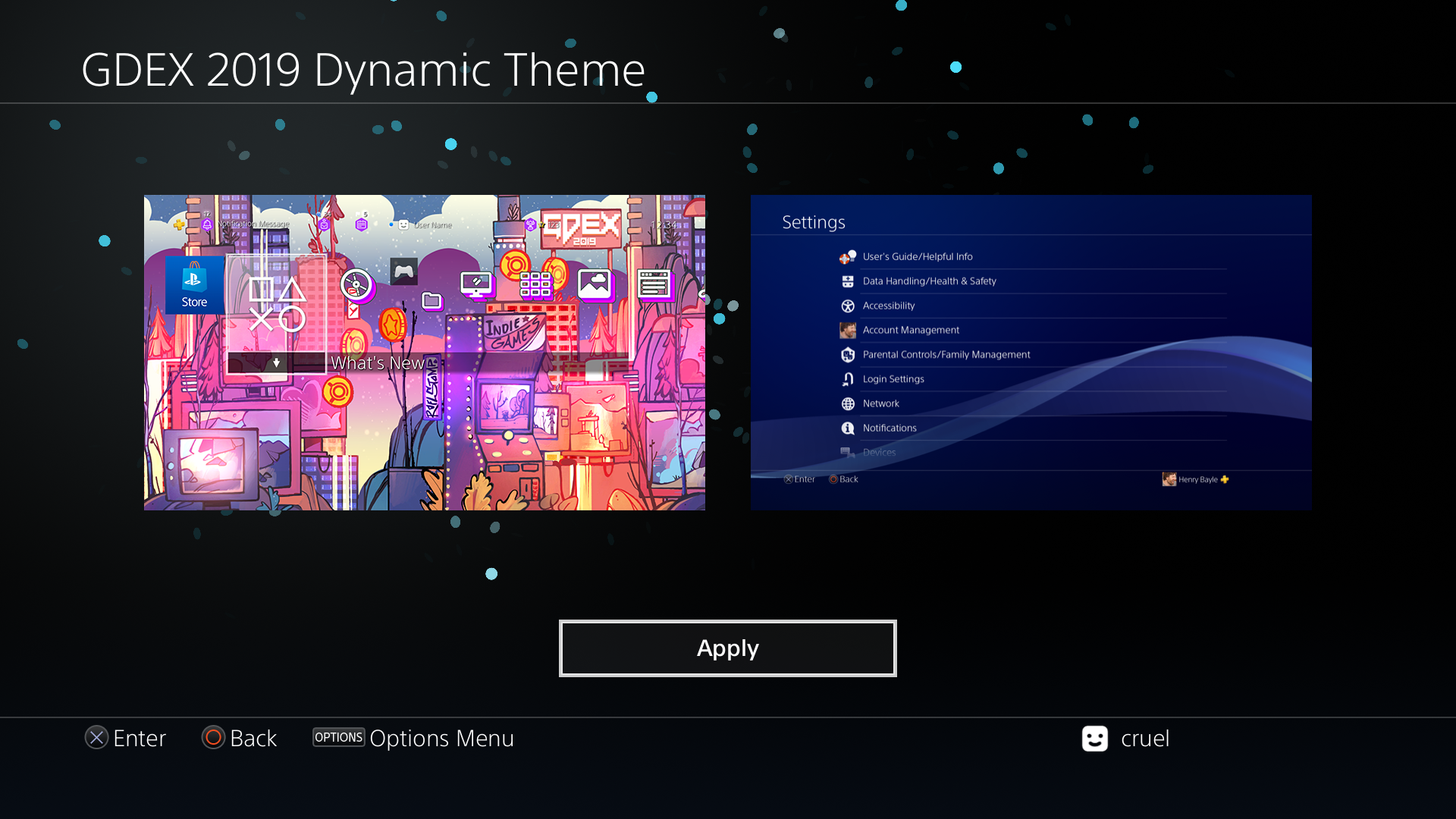The height and width of the screenshot is (819, 1456).
Task: Click the globe icon beside Network
Action: [848, 404]
